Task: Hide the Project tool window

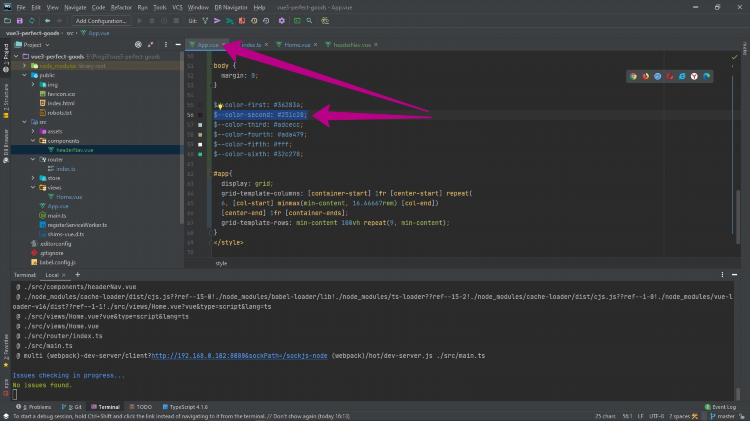Action: click(x=178, y=44)
